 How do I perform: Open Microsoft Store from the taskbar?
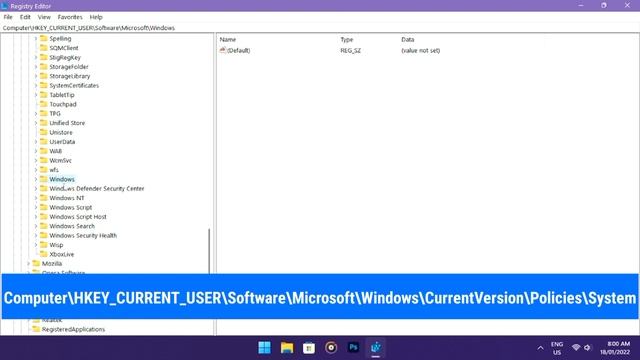pyautogui.click(x=309, y=348)
